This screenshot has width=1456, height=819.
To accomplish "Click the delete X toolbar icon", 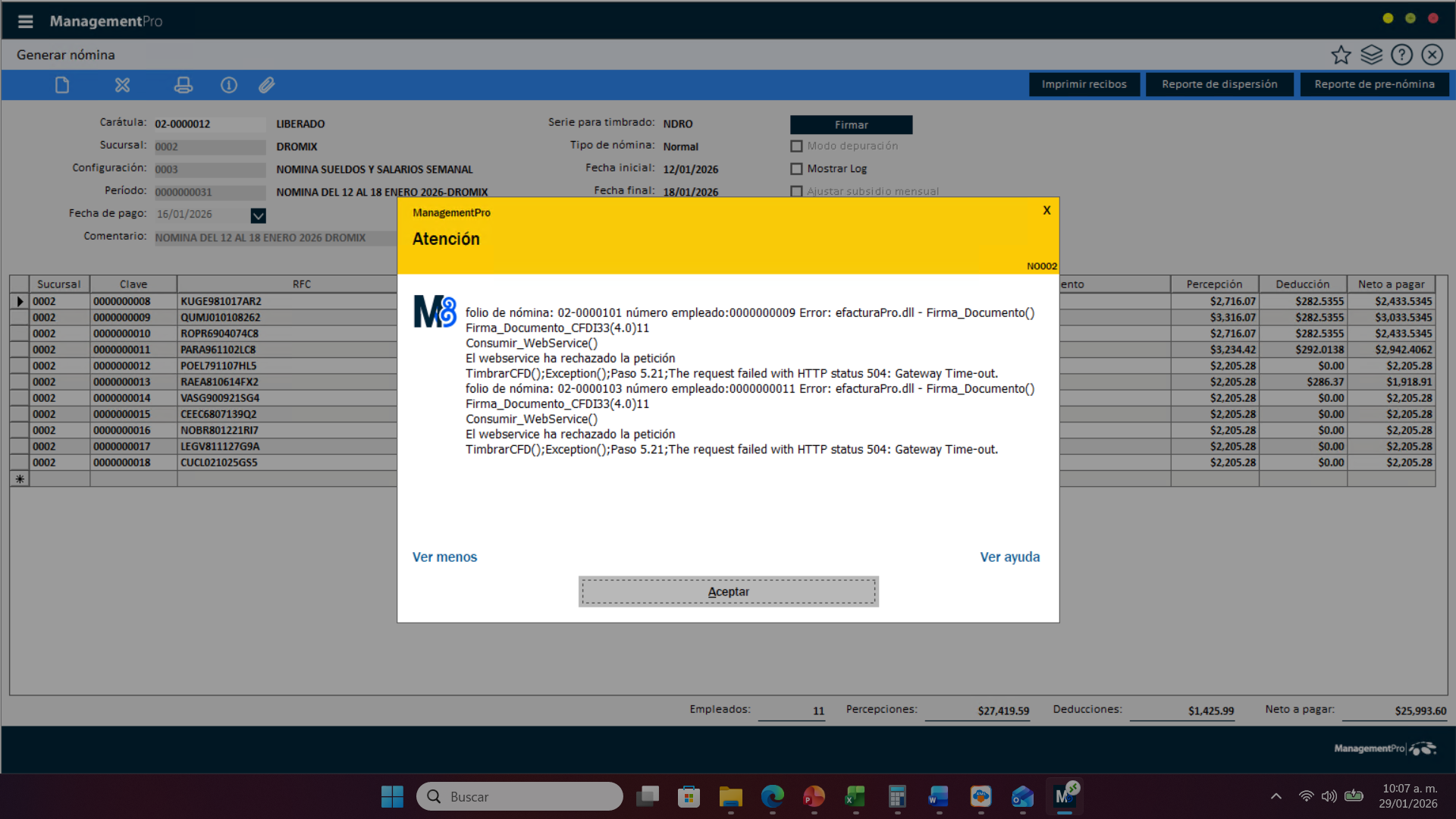I will click(122, 85).
